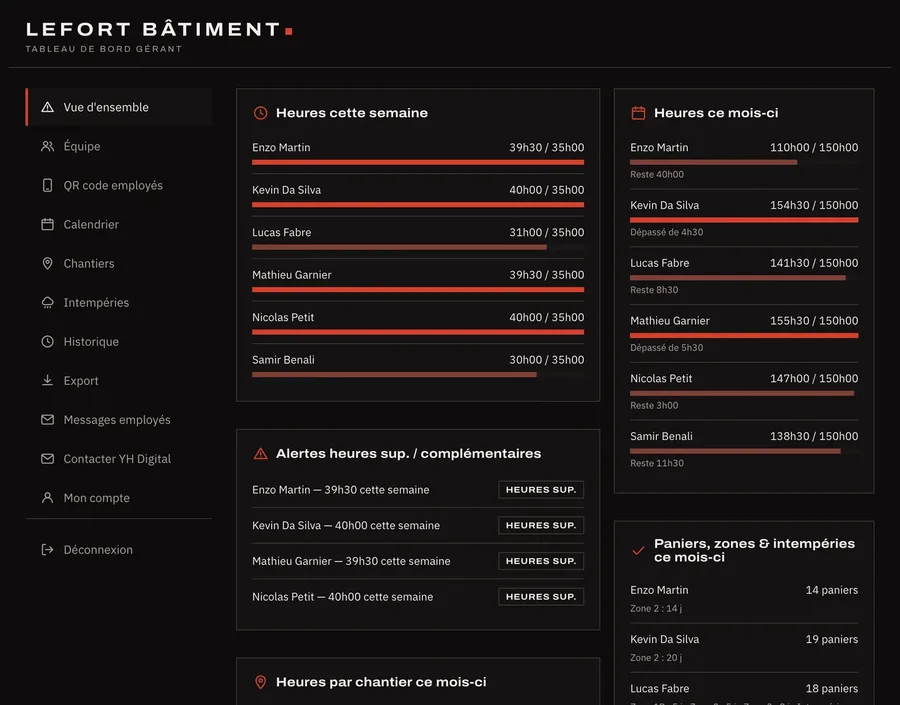900x705 pixels.
Task: Click the red calendar icon of Heures ce mois-ci
Action: [638, 113]
